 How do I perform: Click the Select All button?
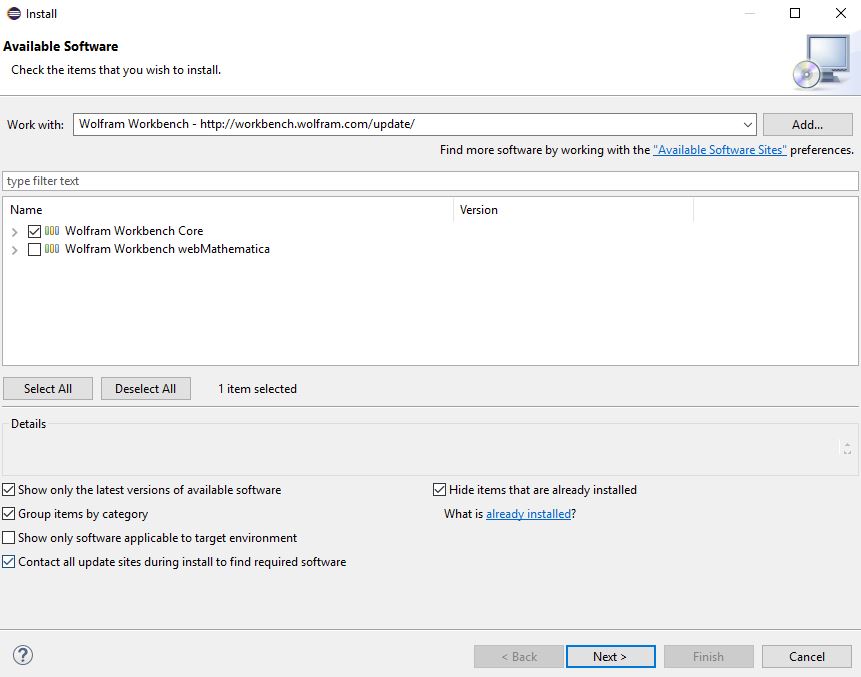coord(48,389)
